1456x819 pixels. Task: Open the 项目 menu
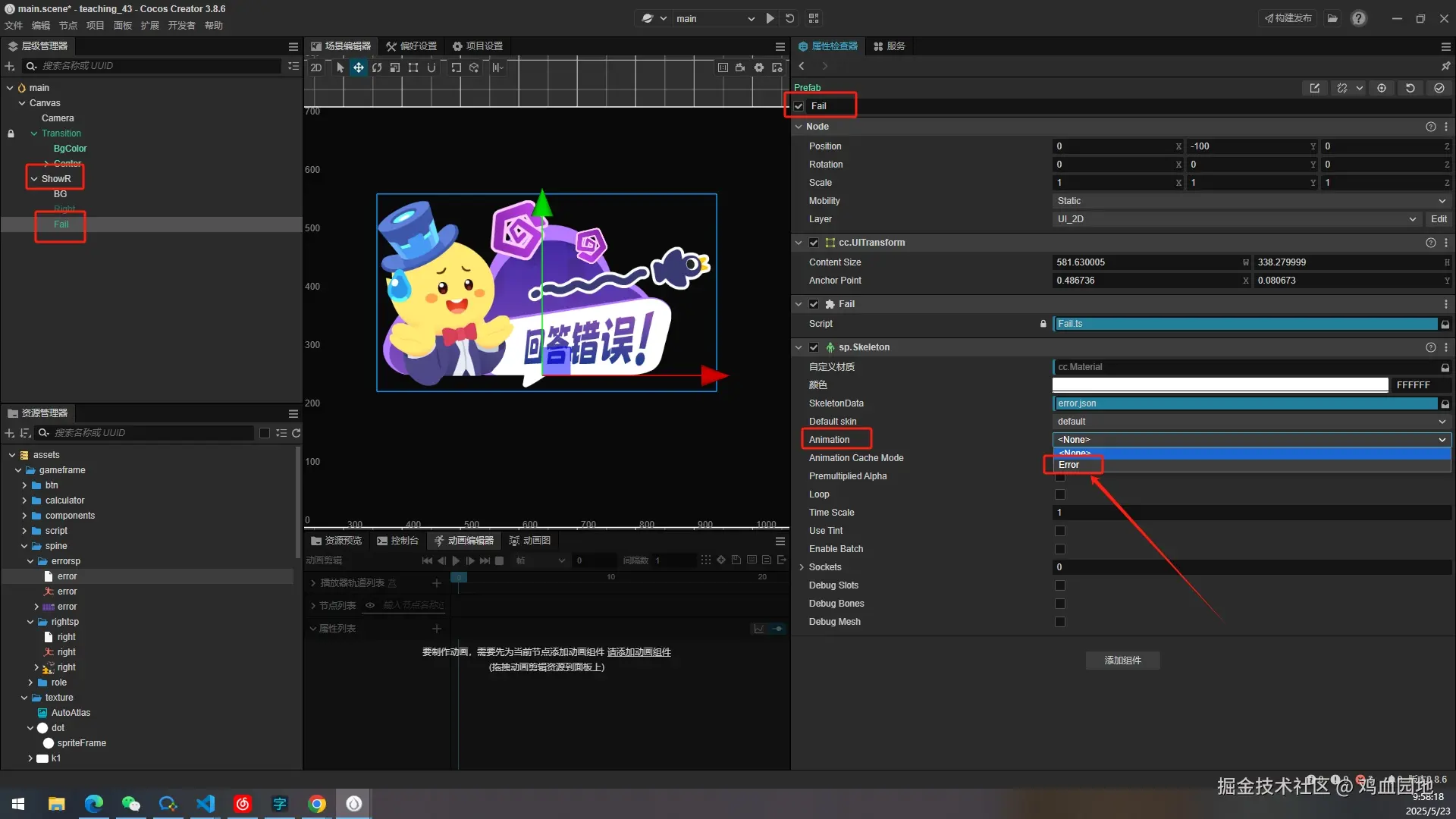pyautogui.click(x=95, y=26)
